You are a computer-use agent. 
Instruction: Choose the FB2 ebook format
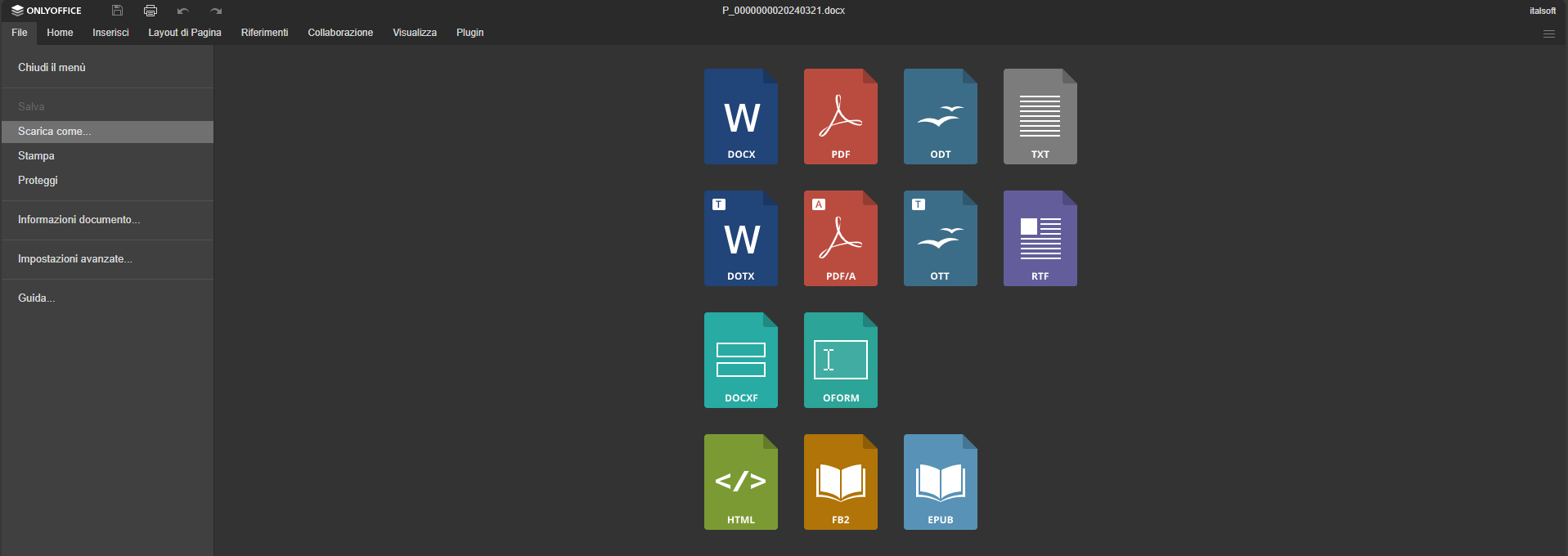(840, 482)
